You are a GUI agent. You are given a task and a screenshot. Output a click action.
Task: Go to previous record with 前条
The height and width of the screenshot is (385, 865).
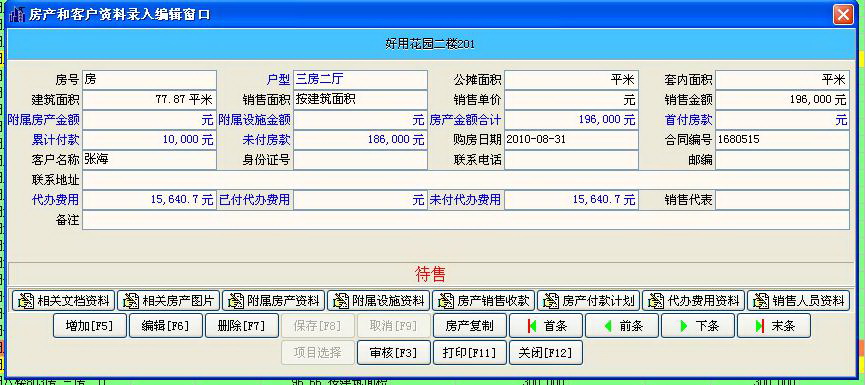click(x=622, y=325)
